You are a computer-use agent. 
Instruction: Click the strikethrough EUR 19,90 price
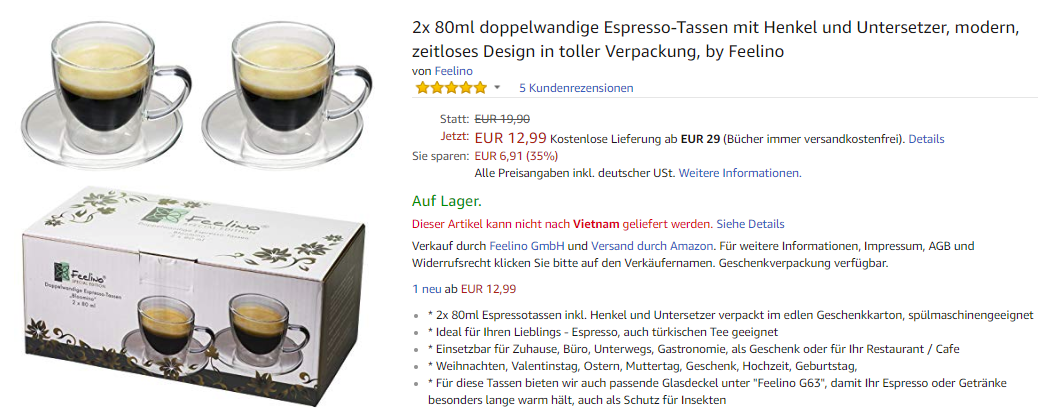502,119
